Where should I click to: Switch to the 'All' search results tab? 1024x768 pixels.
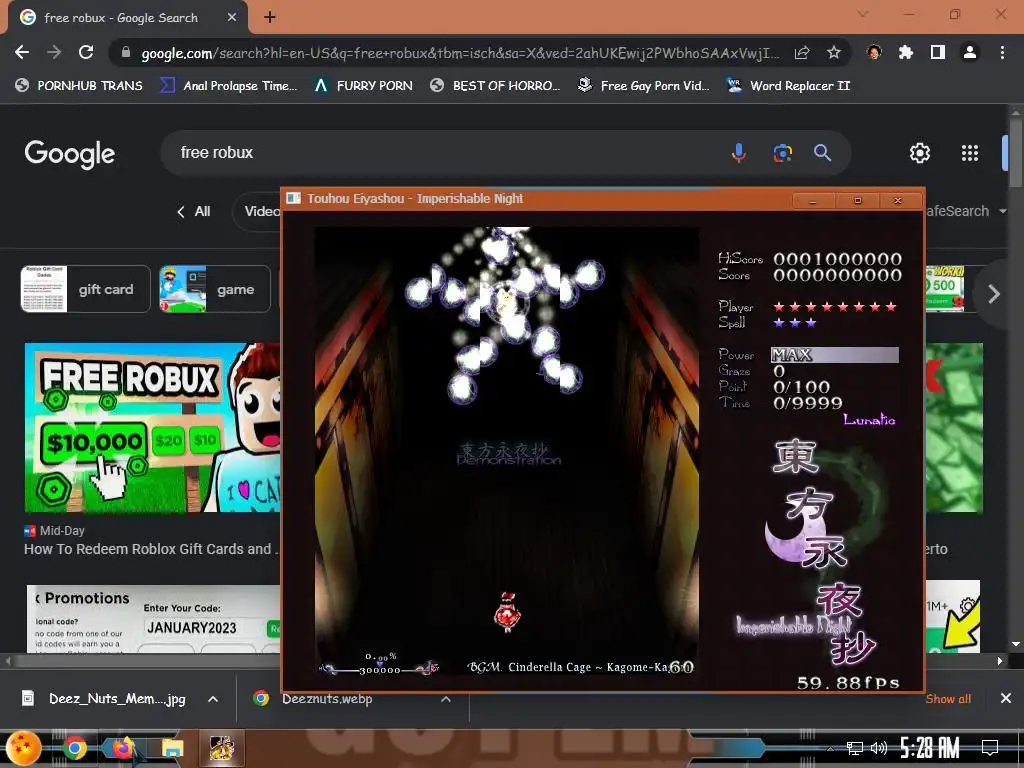pos(193,212)
